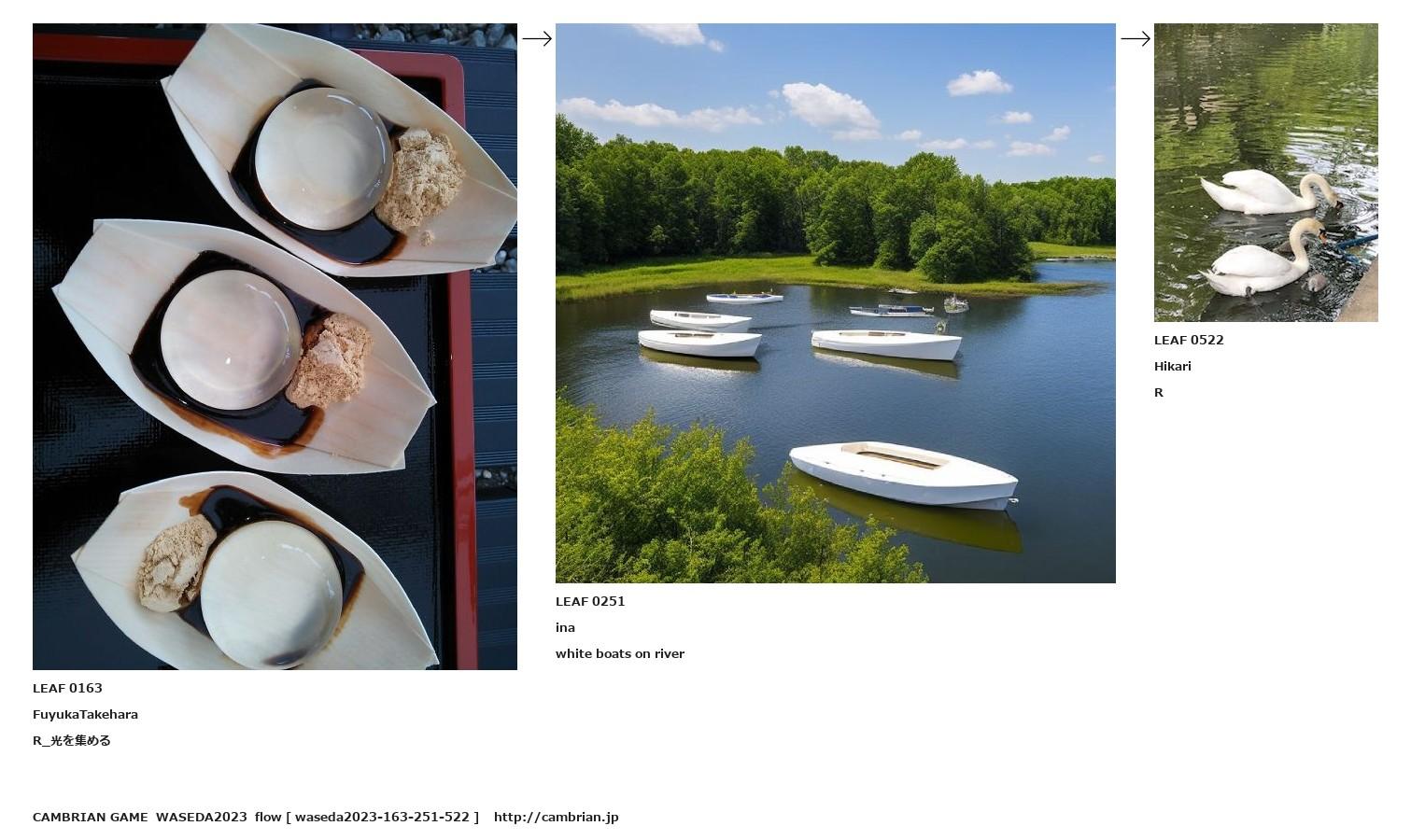Click the flow identifier waseda2023-163-251-522
Viewport: 1411px width, 840px height.
pyautogui.click(x=382, y=817)
